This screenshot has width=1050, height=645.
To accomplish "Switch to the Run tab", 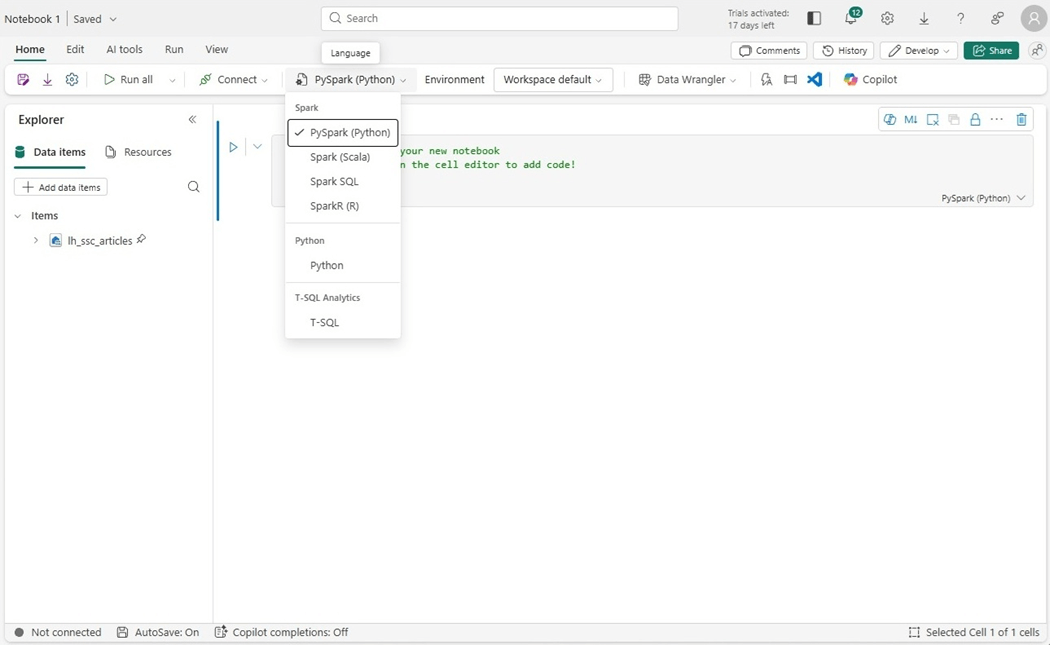I will 174,50.
